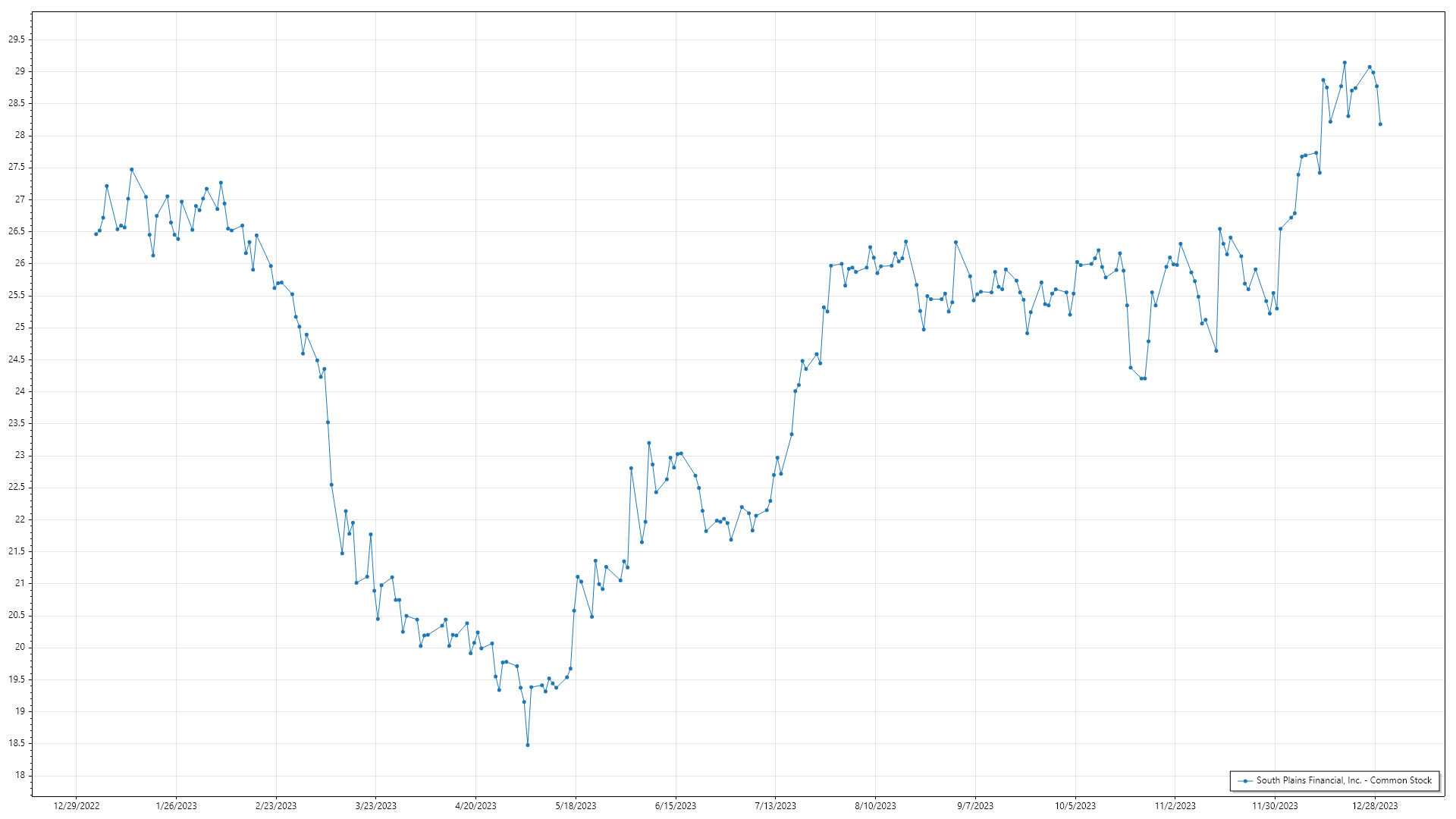Viewport: 1456px width, 819px height.
Task: Click the legend's blue line marker icon
Action: click(x=1245, y=780)
